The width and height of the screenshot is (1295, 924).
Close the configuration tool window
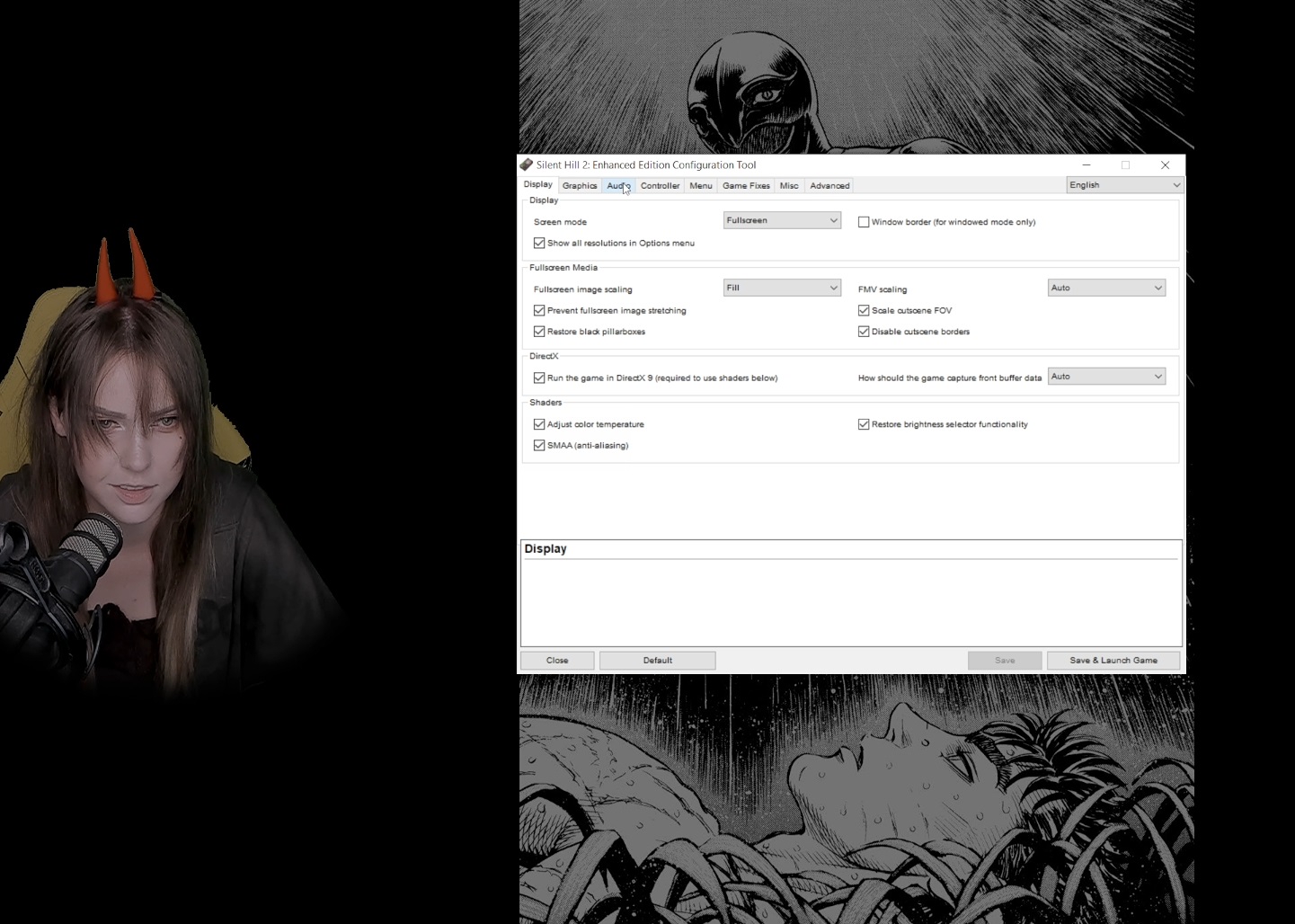[x=1166, y=165]
